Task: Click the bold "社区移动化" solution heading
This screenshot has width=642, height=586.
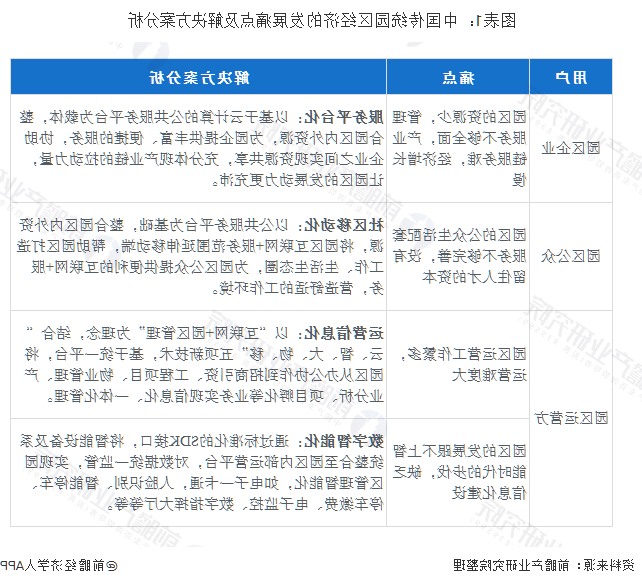Action: coord(365,222)
